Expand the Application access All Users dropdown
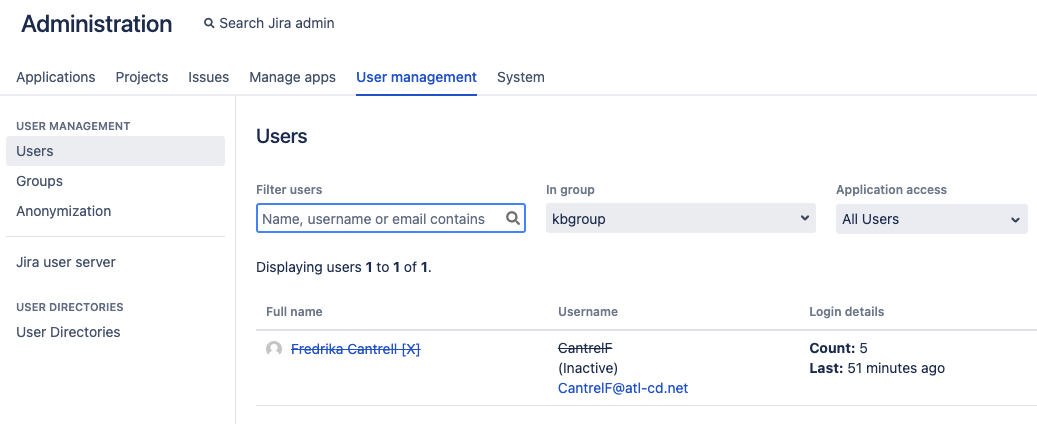 [x=931, y=219]
